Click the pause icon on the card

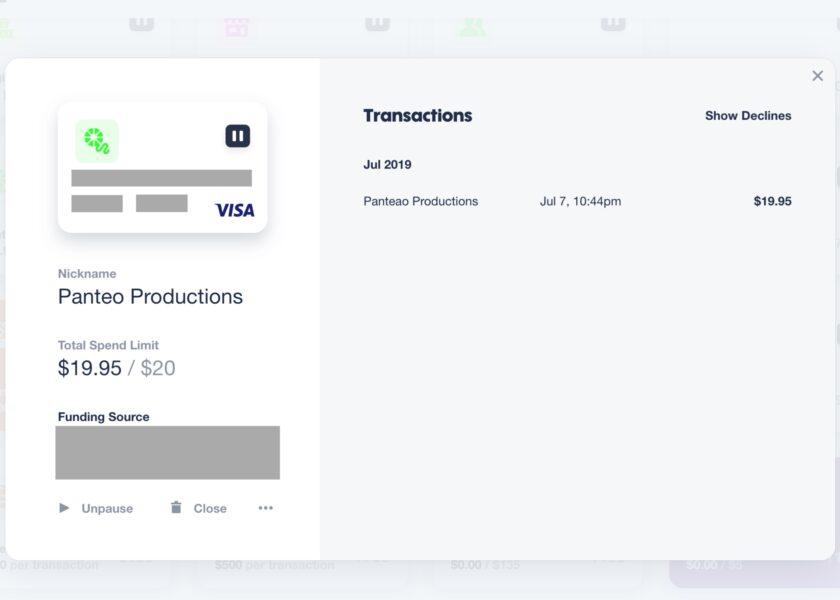pos(238,136)
